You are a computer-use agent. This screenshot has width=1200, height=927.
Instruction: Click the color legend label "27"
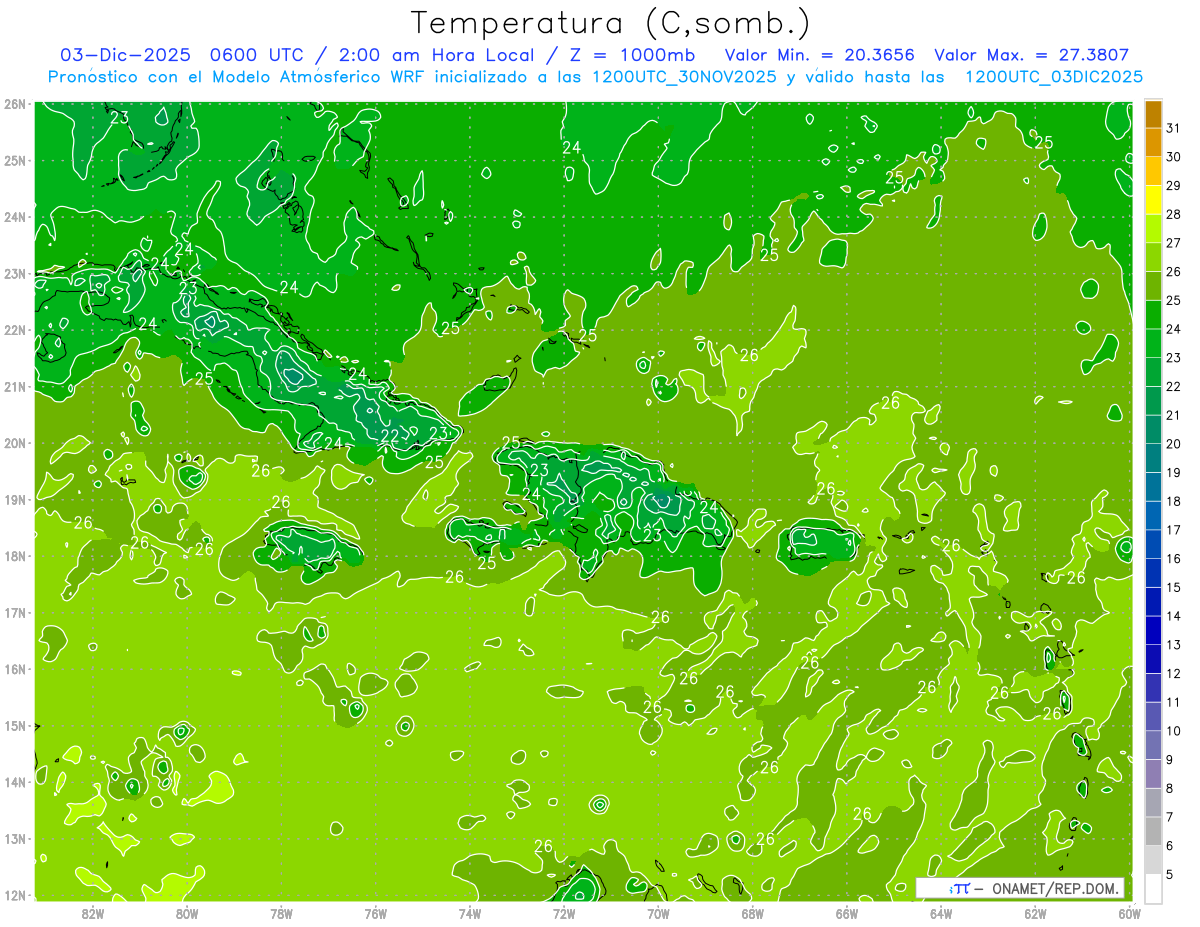[x=1173, y=242]
